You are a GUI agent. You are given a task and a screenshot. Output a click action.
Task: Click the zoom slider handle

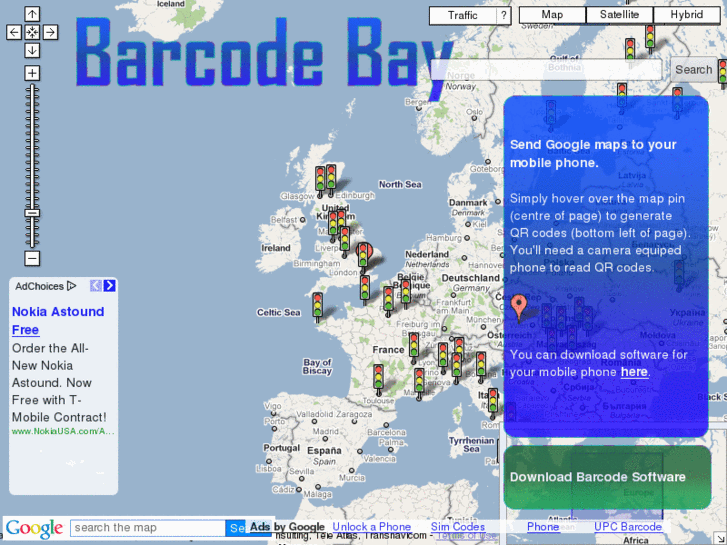(x=32, y=213)
